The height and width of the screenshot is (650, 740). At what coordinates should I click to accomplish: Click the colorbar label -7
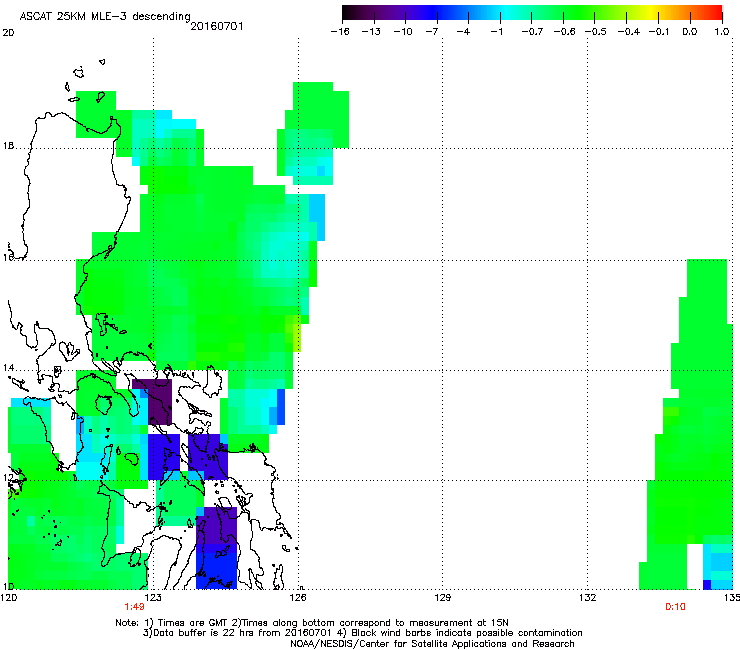coord(432,32)
